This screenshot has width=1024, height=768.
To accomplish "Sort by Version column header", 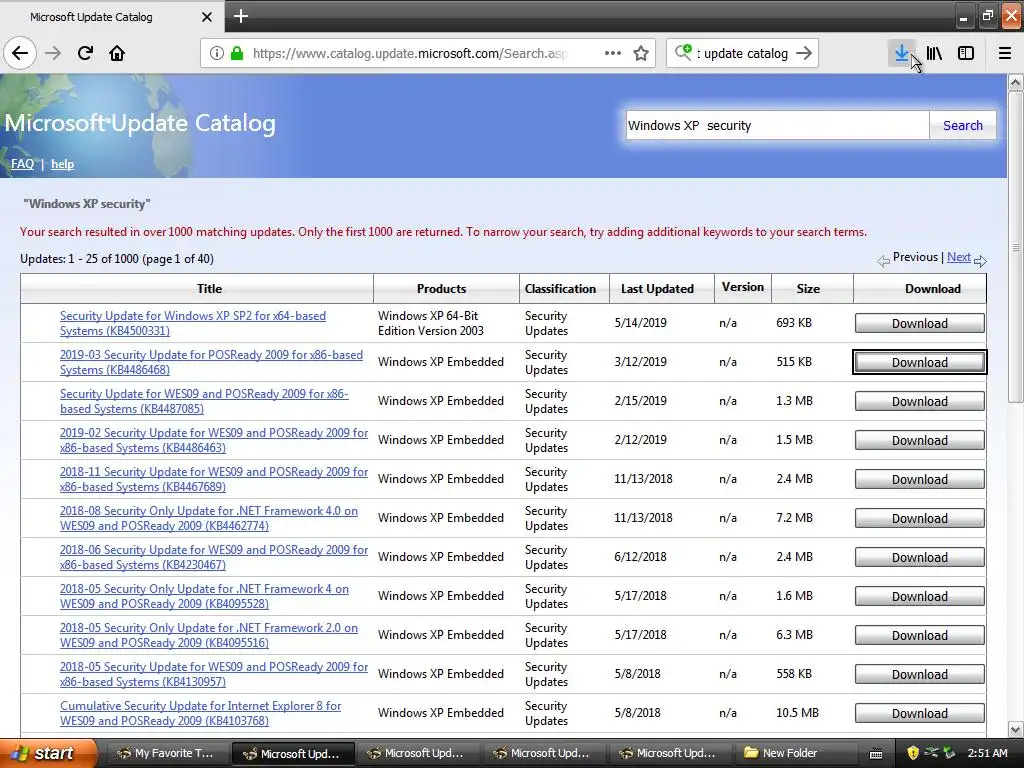I will pos(743,287).
